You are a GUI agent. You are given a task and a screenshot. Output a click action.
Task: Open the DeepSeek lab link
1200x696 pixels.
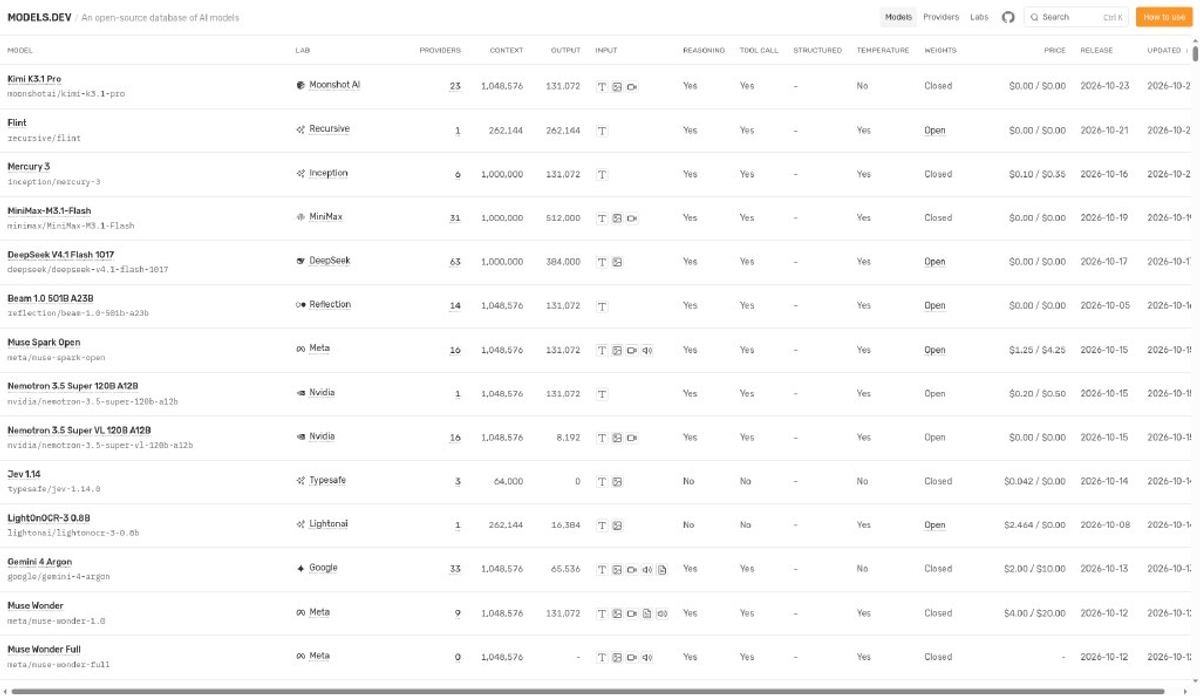click(329, 261)
